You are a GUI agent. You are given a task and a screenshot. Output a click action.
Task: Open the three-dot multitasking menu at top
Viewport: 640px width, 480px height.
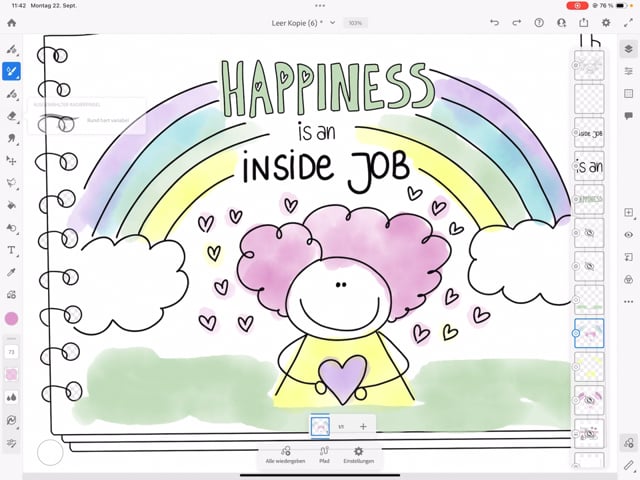coord(320,6)
